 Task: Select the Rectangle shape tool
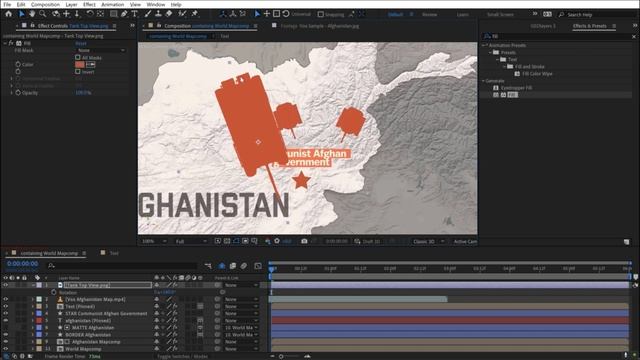tap(113, 14)
